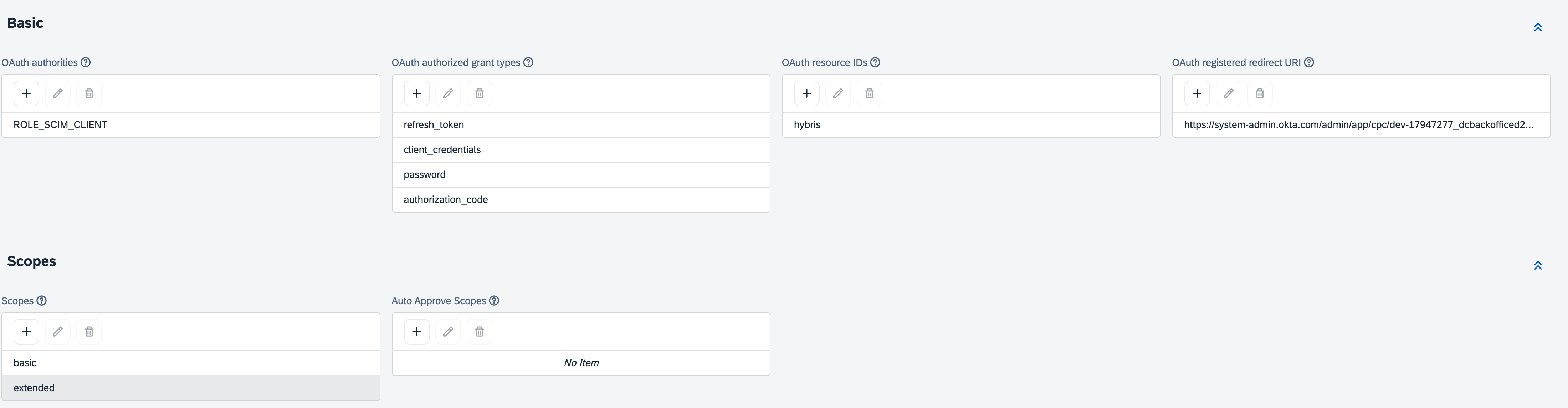The width and height of the screenshot is (1568, 408).
Task: Add an OAuth registered redirect URI
Action: (1197, 93)
